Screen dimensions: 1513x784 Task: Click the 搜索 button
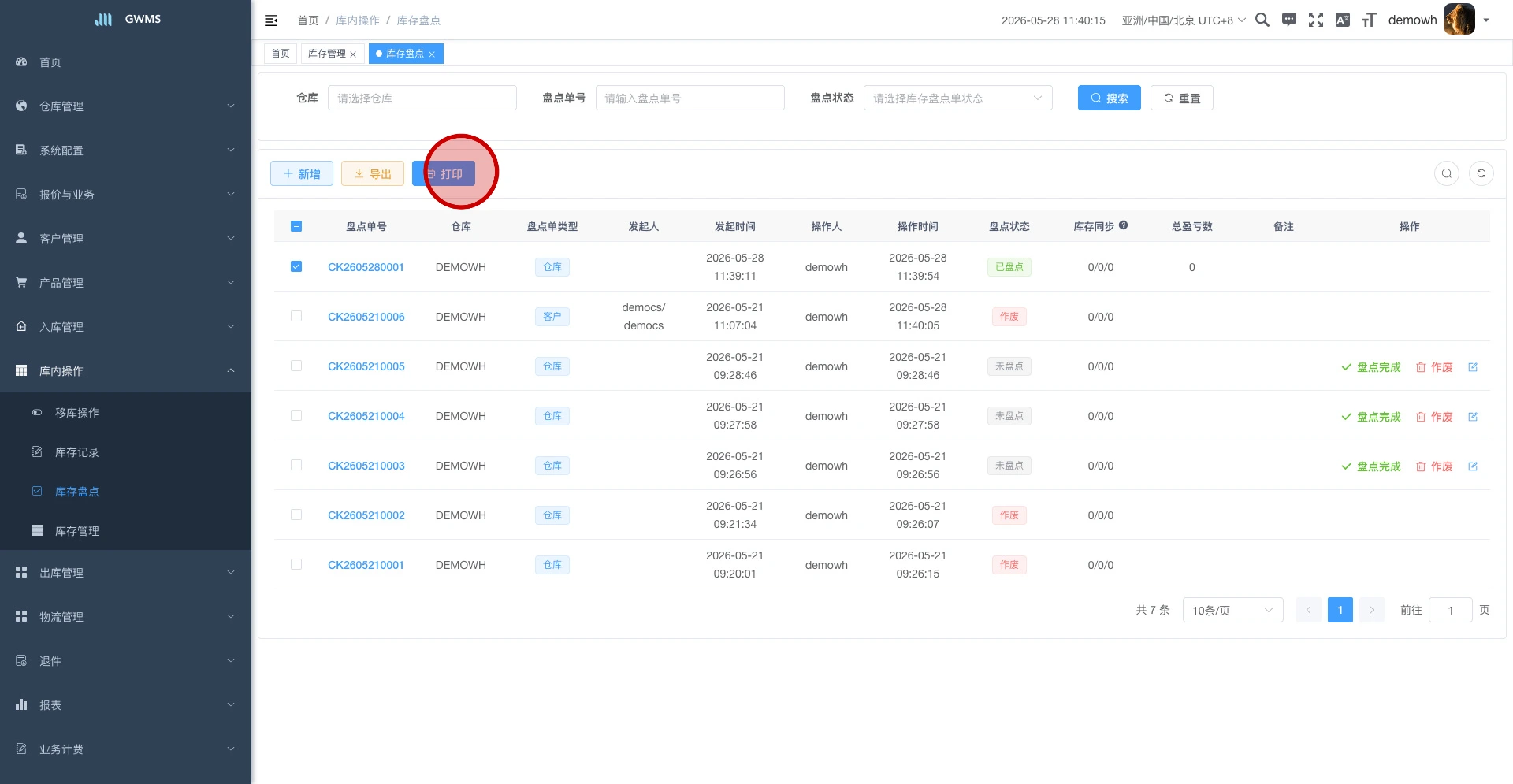(1110, 98)
